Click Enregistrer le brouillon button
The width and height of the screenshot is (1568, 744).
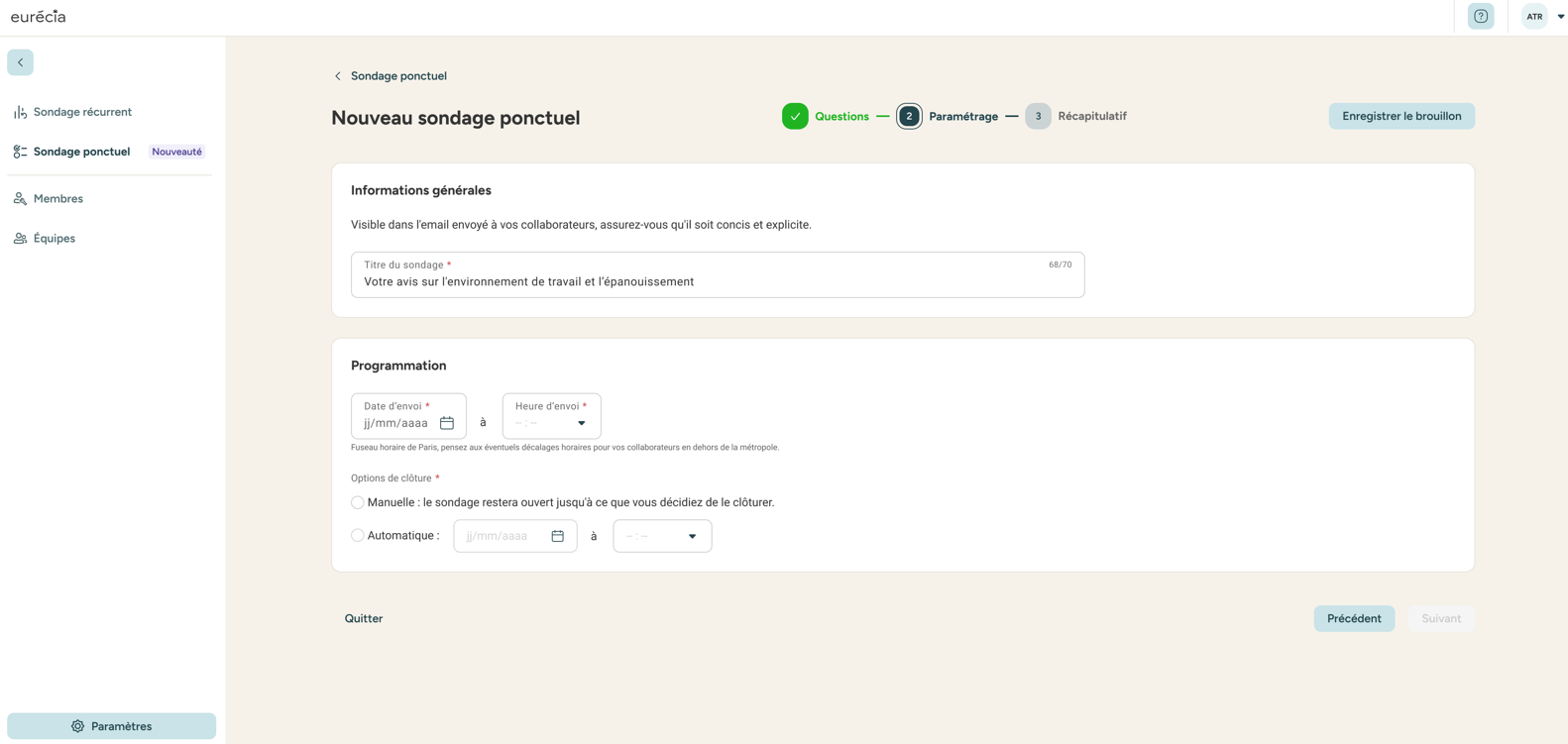click(1401, 116)
